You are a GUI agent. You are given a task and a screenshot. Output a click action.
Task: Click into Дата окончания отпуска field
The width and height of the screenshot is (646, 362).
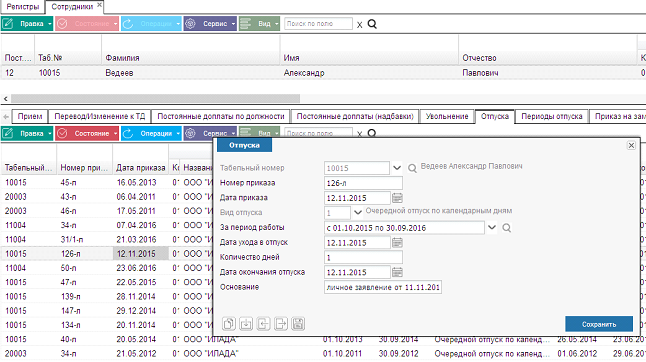tap(357, 272)
